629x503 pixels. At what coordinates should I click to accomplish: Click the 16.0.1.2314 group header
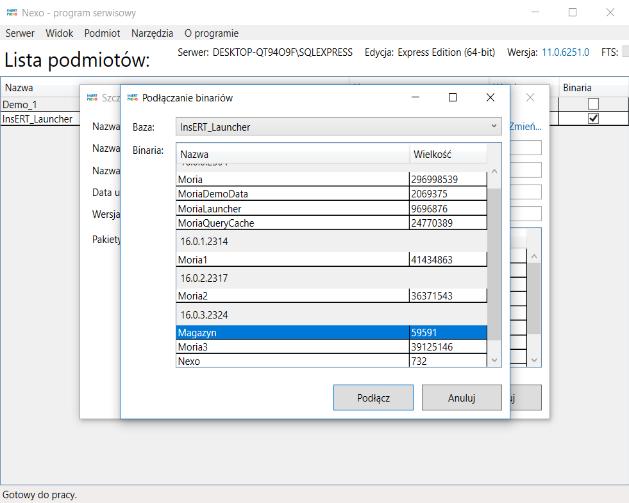tap(331, 241)
